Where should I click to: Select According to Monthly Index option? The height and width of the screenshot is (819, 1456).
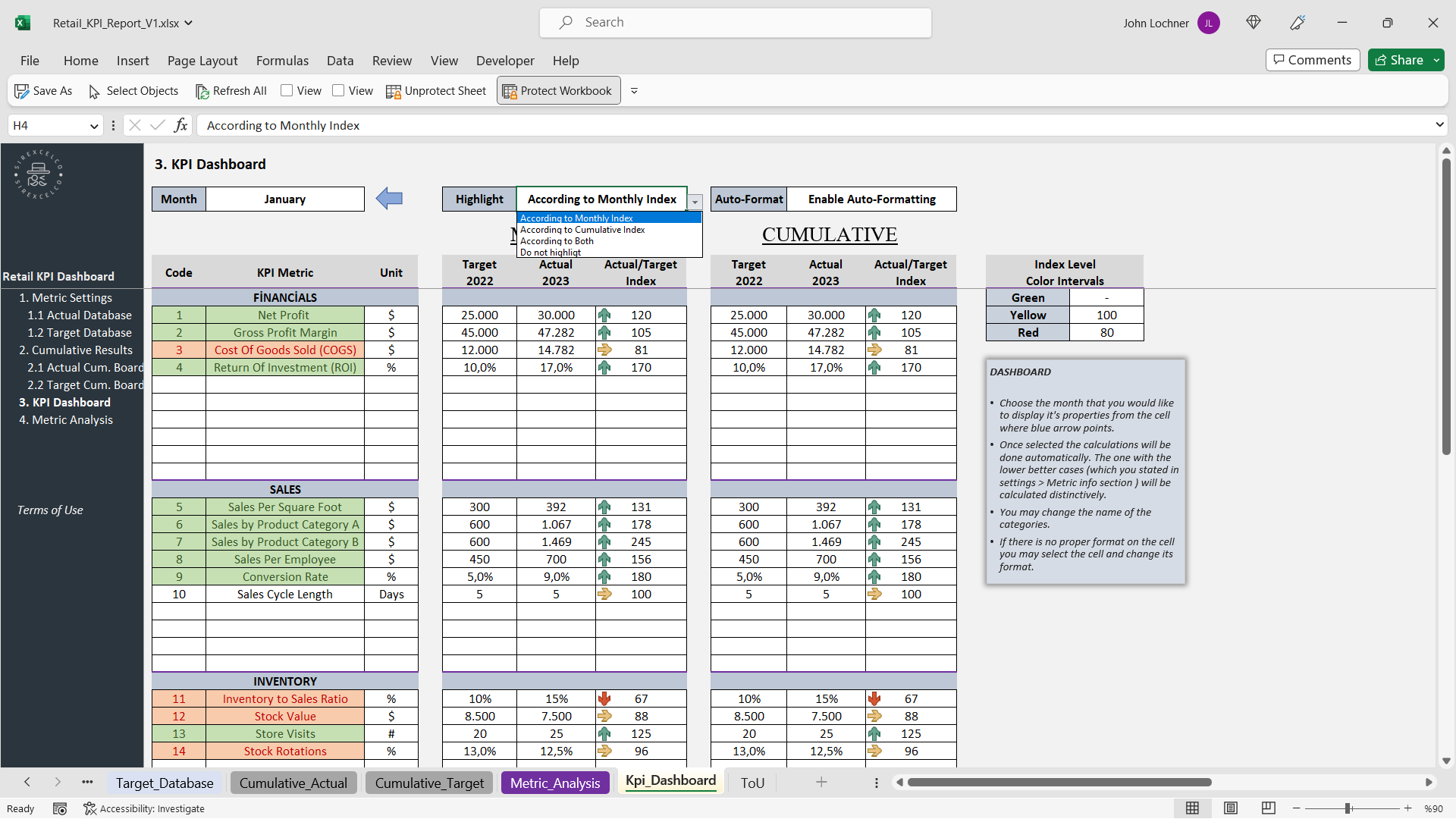point(609,218)
